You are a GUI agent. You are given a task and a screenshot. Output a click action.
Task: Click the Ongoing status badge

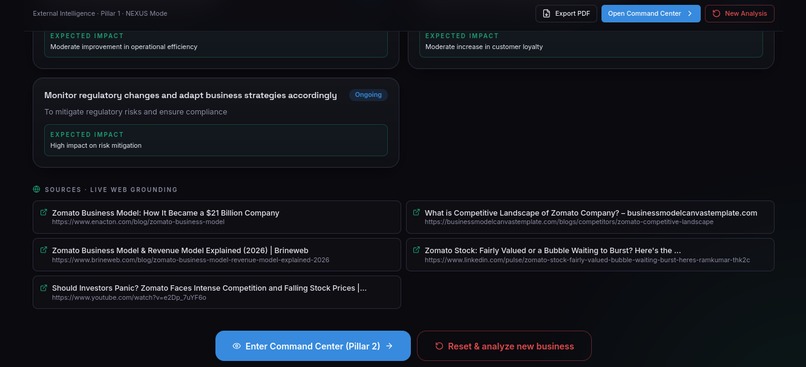[368, 95]
